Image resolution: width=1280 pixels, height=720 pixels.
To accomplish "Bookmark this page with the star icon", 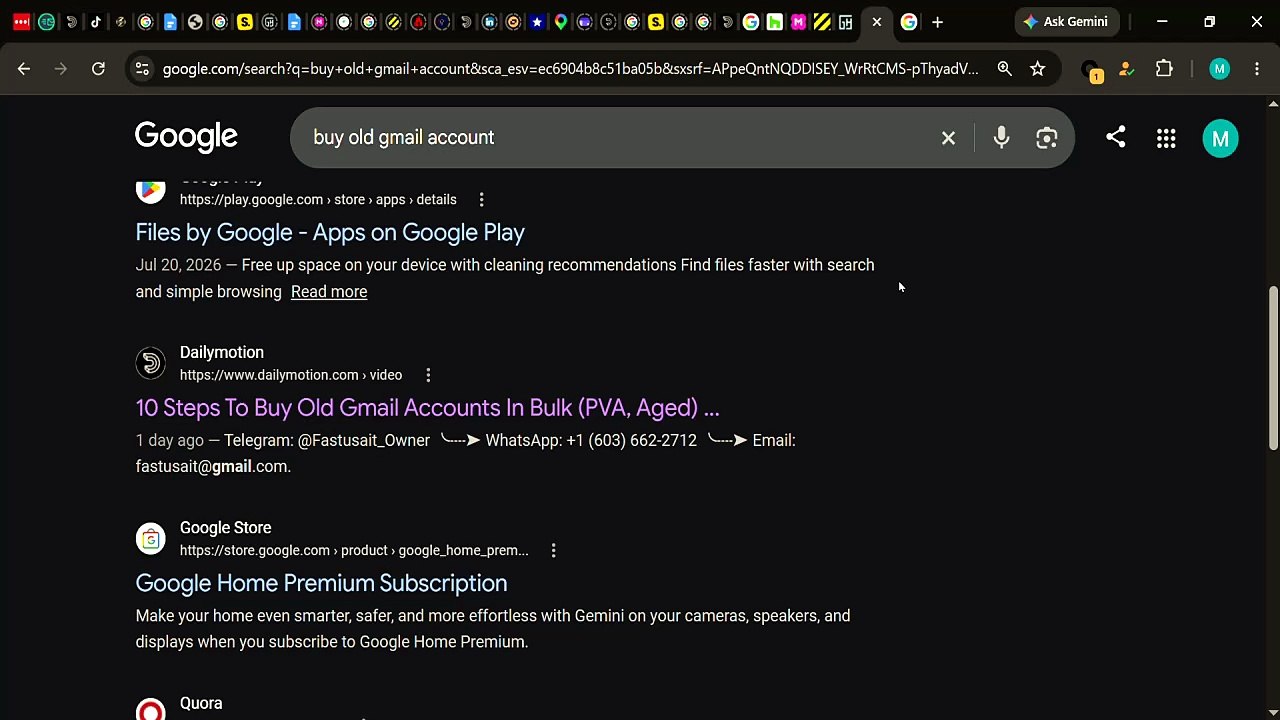I will pos(1038,69).
